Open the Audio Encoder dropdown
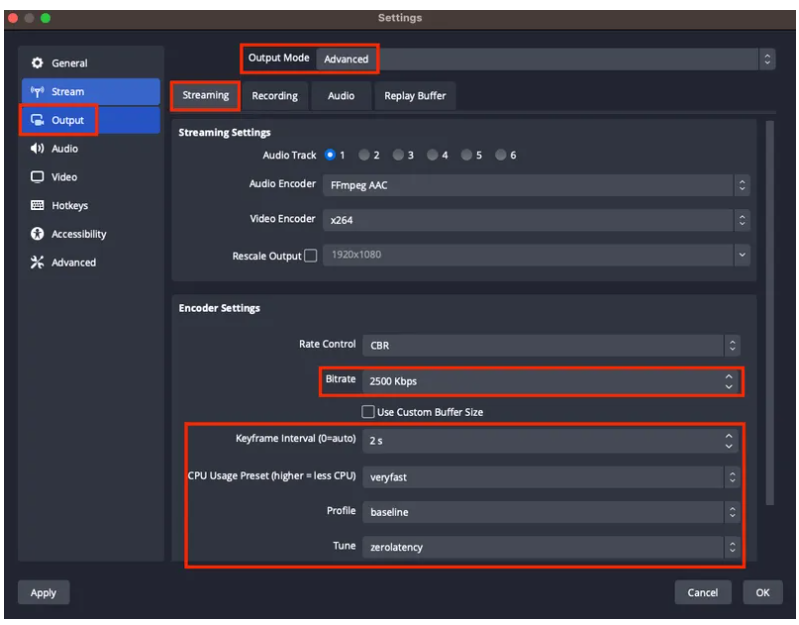The width and height of the screenshot is (799, 625). click(x=536, y=185)
